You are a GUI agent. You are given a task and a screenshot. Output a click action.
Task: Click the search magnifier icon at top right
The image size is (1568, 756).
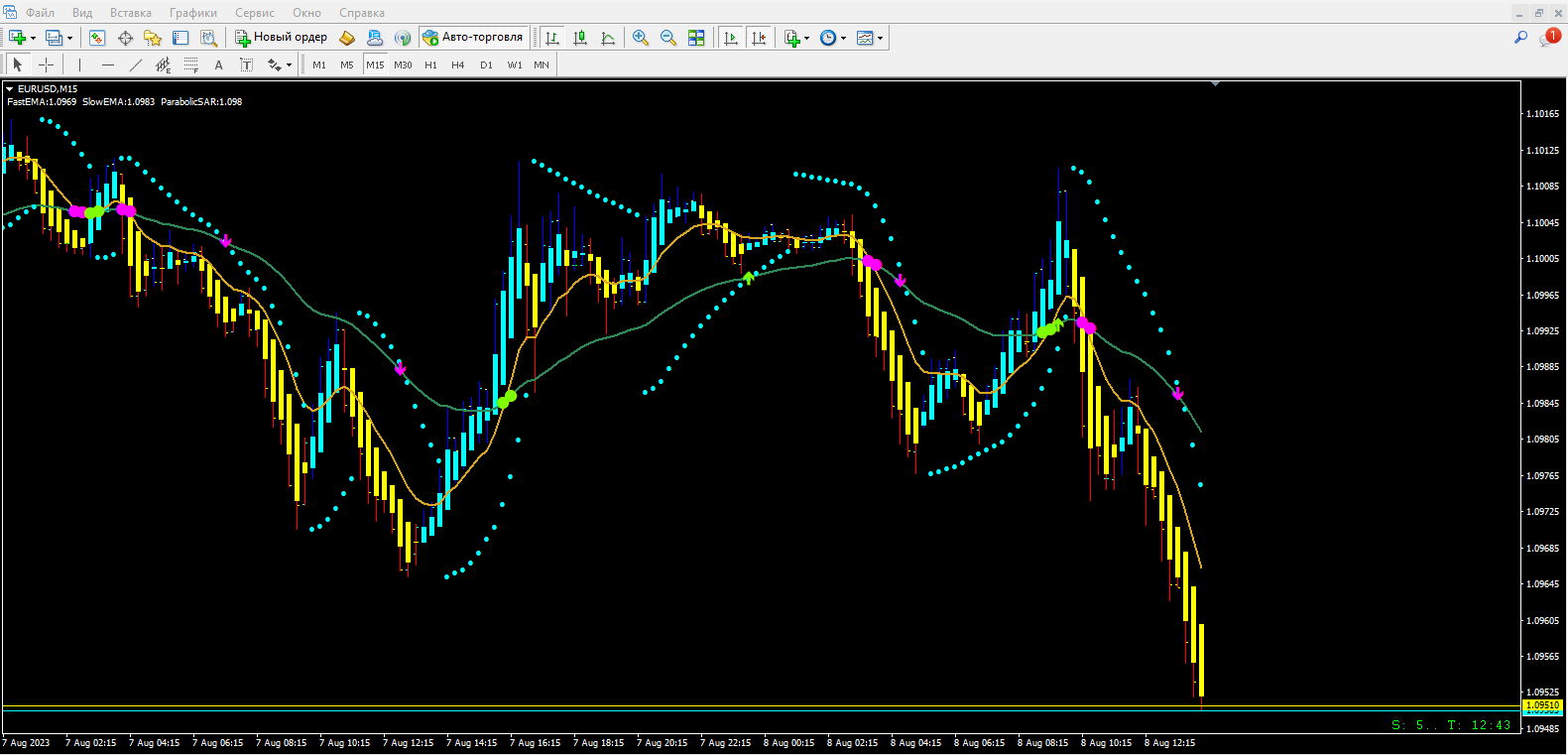point(1520,38)
